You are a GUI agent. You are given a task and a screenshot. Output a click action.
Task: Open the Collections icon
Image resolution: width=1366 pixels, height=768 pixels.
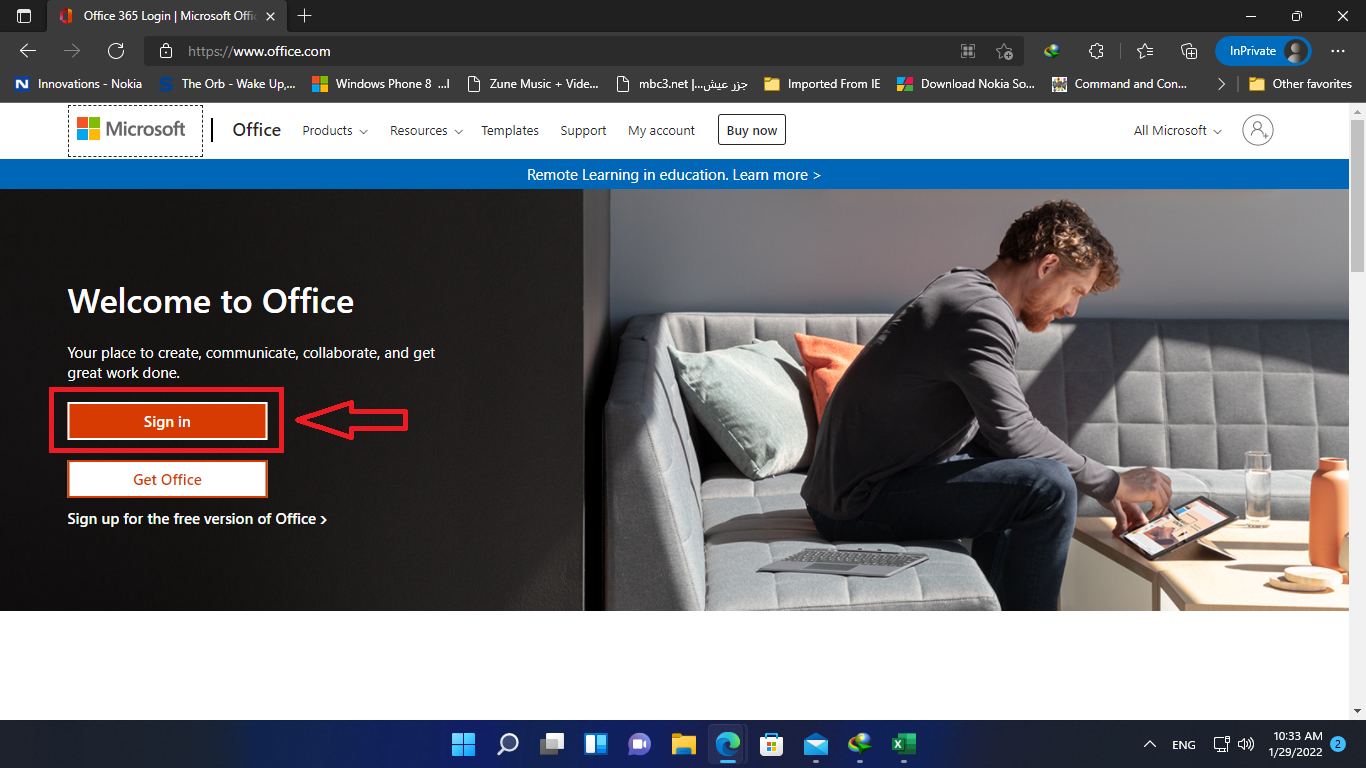click(x=1189, y=51)
